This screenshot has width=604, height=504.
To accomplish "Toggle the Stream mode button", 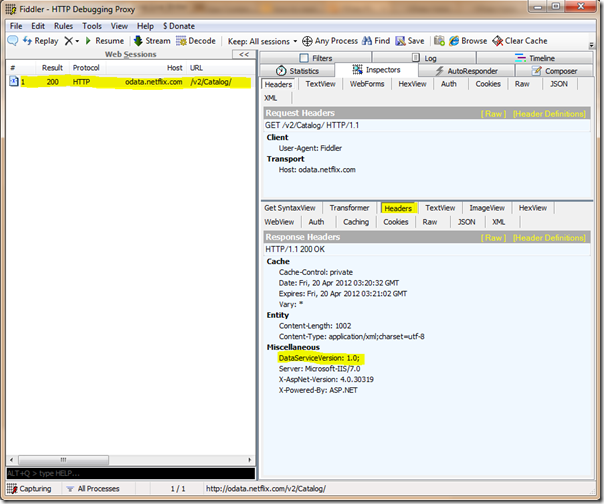I will click(152, 41).
